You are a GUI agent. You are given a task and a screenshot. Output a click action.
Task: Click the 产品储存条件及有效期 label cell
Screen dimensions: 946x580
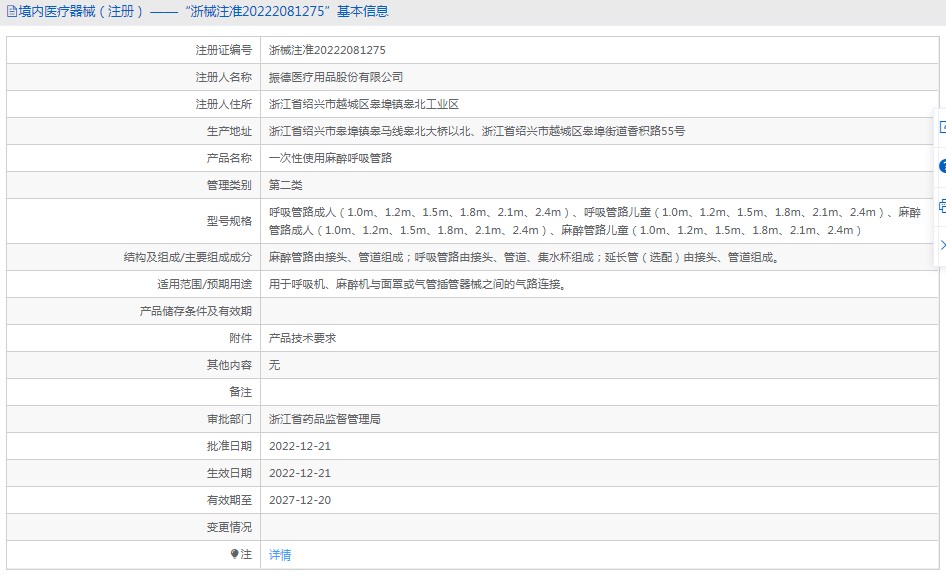click(x=133, y=311)
